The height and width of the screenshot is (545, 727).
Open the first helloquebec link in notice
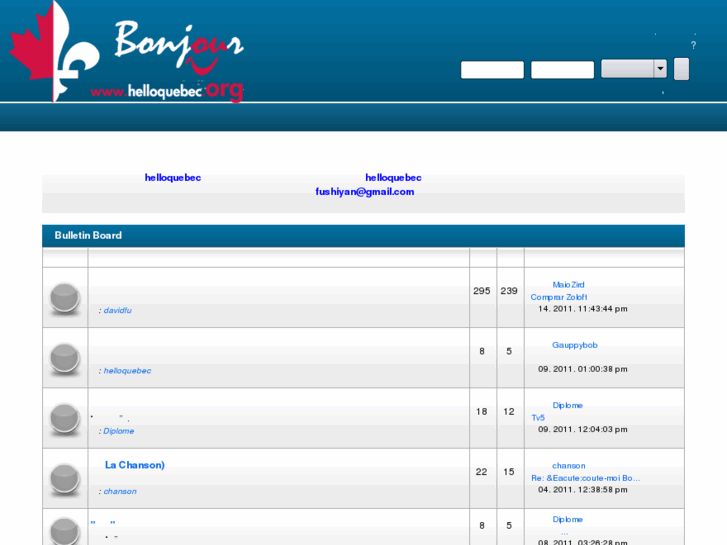pyautogui.click(x=173, y=178)
